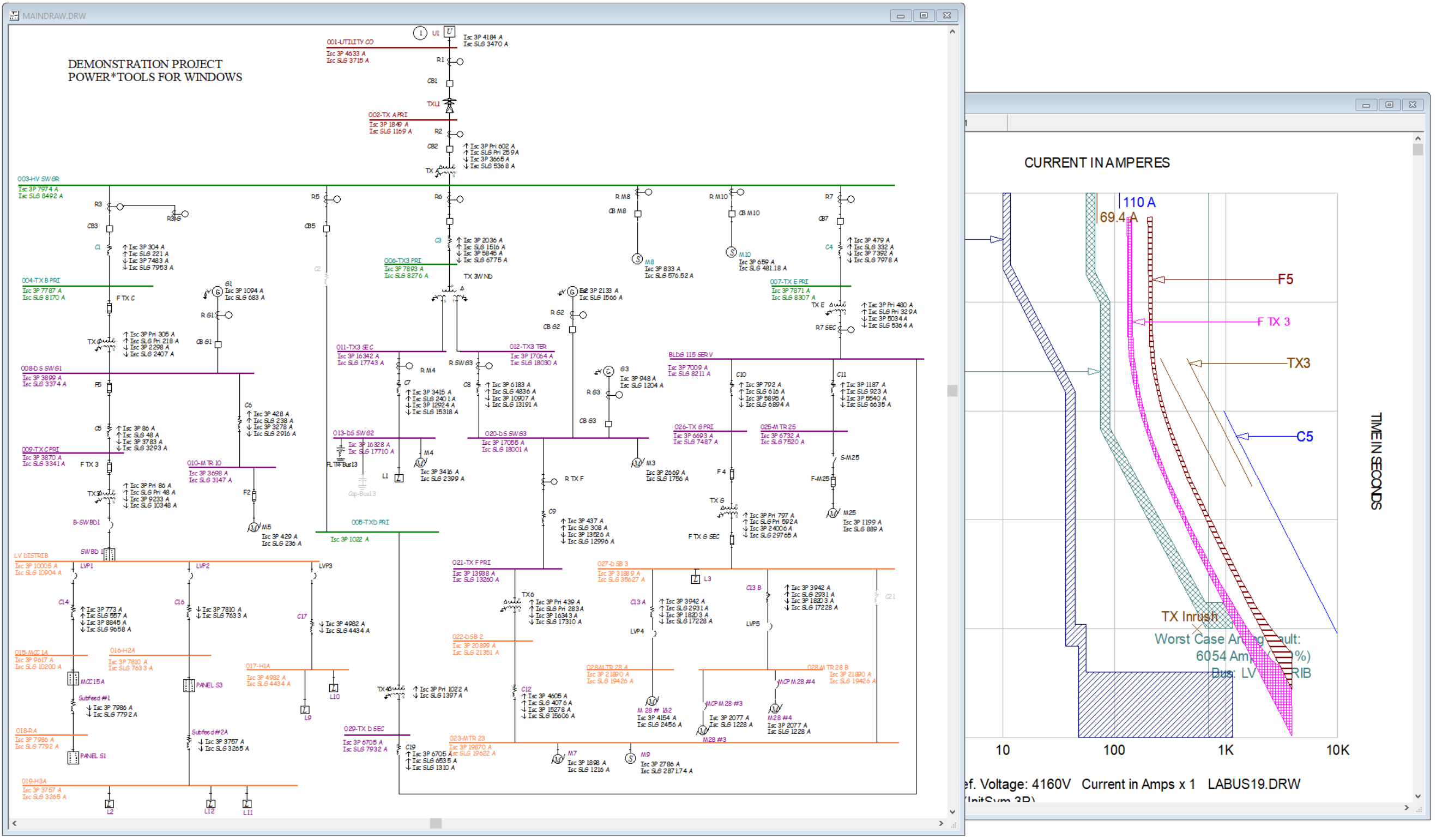Select the U1 utility source symbol
Screen dimensions: 1436x840
450,32
